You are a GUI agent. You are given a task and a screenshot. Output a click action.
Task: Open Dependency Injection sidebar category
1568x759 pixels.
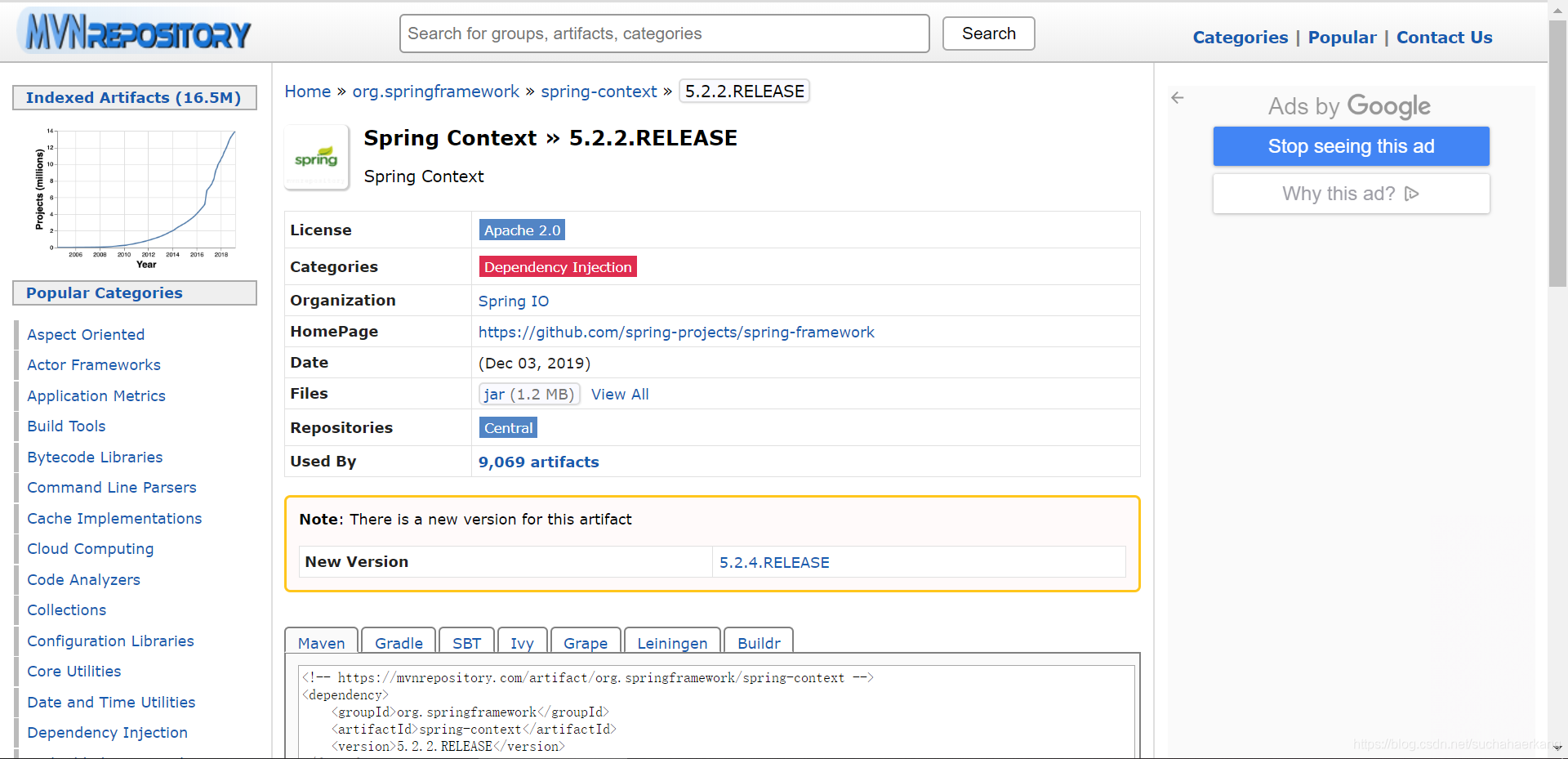[x=107, y=732]
